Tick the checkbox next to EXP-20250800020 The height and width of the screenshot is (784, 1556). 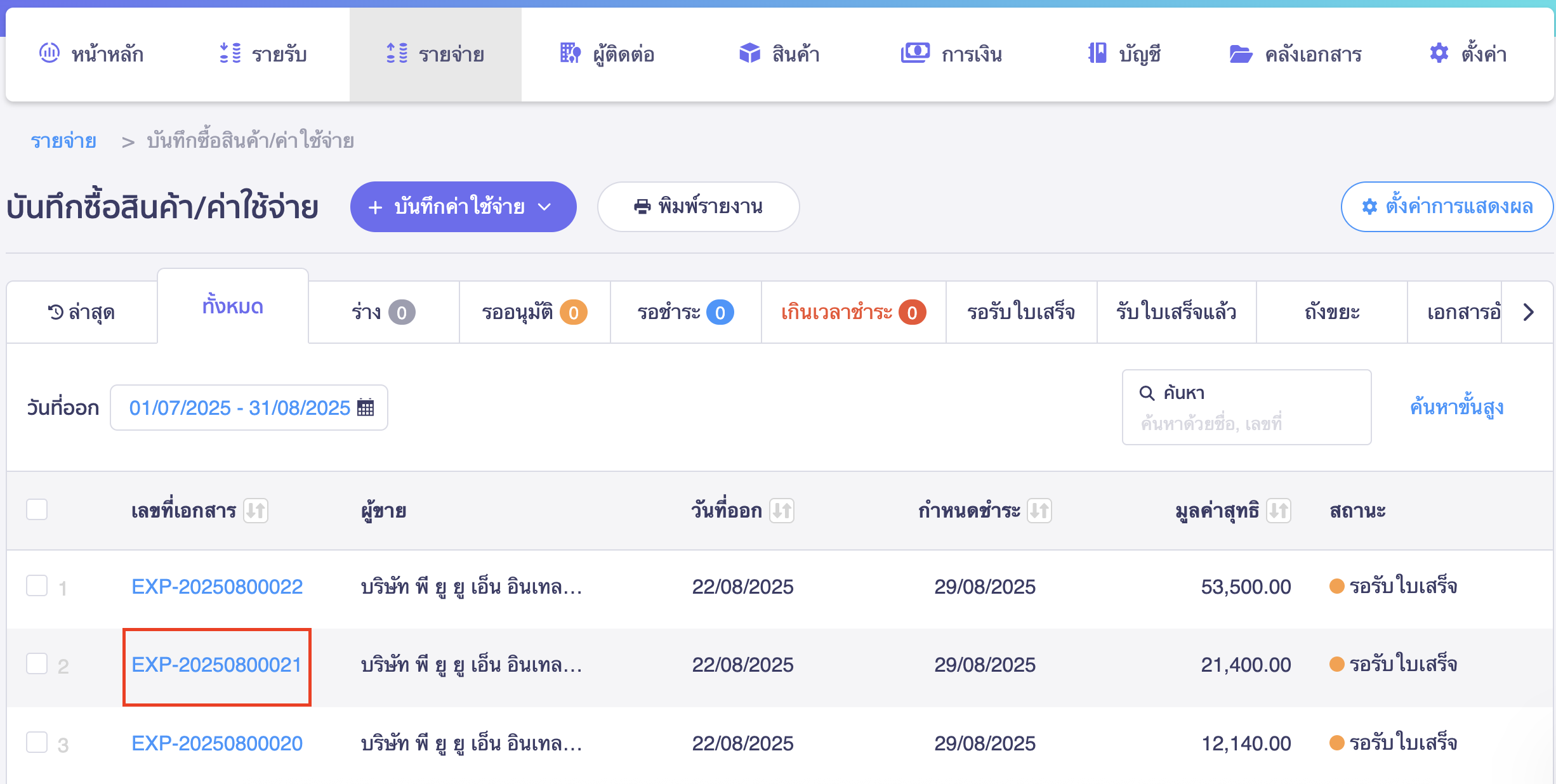click(x=36, y=742)
